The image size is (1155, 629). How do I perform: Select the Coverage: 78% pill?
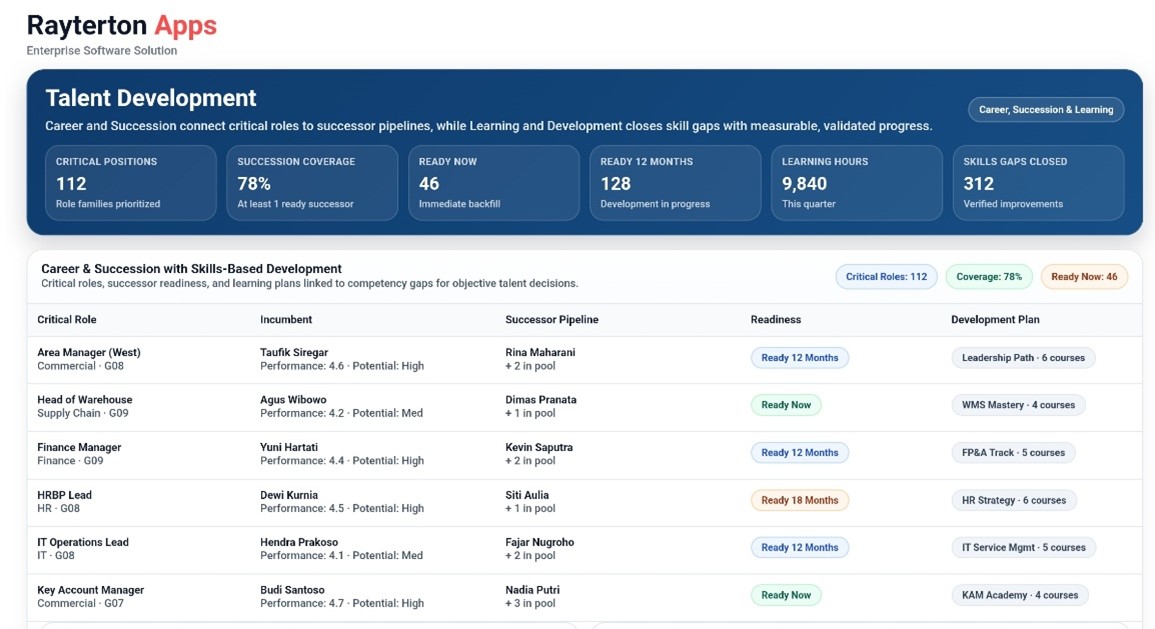coord(988,277)
